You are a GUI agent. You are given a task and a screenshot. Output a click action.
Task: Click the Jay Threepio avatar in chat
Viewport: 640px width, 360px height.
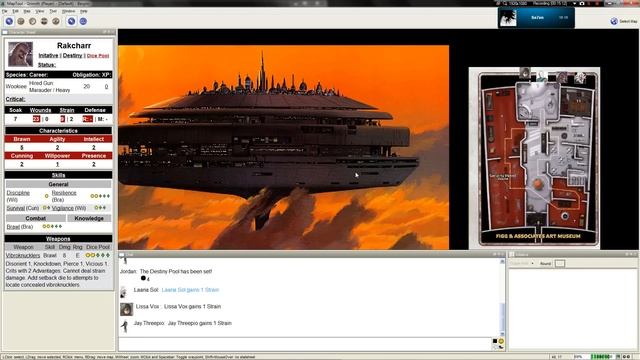click(125, 326)
